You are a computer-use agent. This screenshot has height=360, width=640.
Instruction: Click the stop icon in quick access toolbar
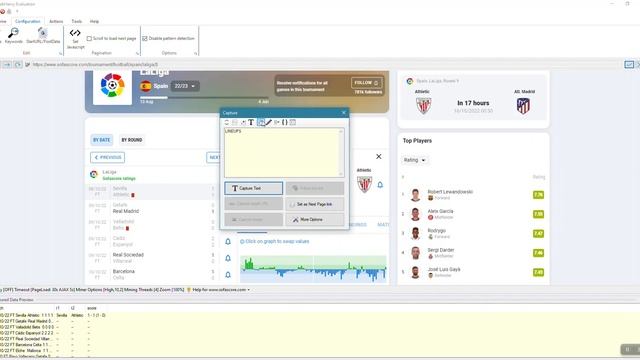coord(2,11)
